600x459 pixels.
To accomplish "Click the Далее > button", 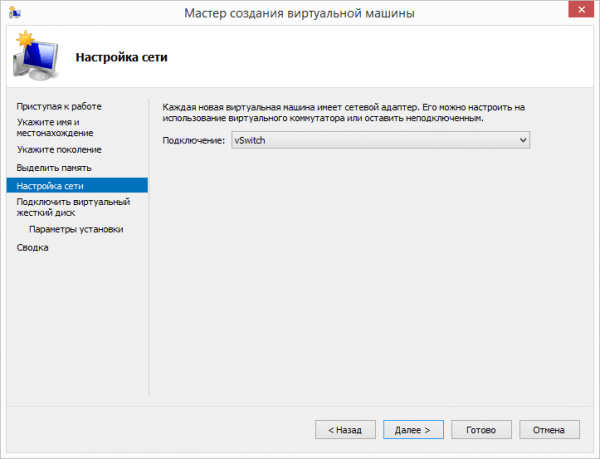I will point(413,430).
